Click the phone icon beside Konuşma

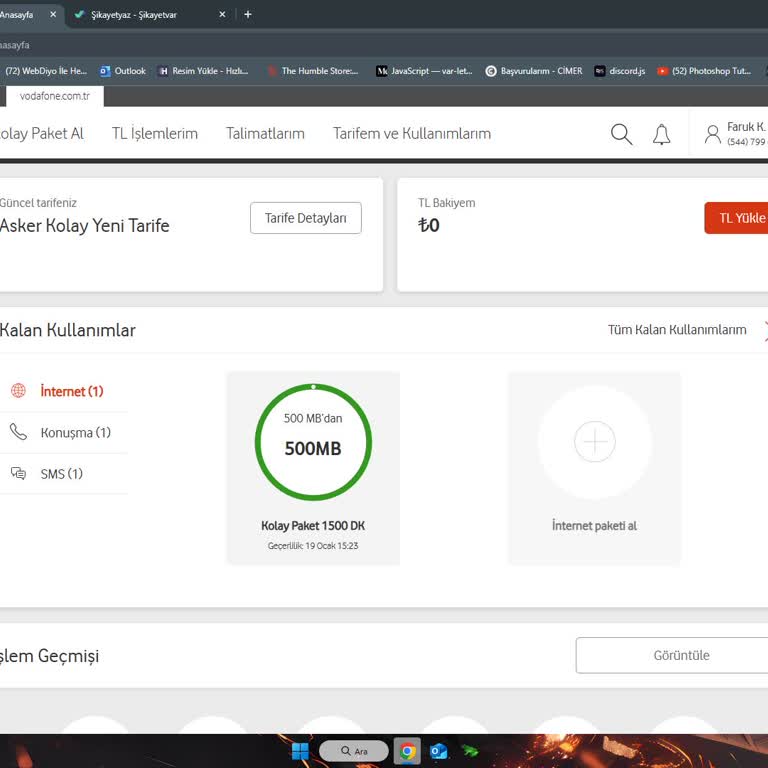[x=18, y=432]
